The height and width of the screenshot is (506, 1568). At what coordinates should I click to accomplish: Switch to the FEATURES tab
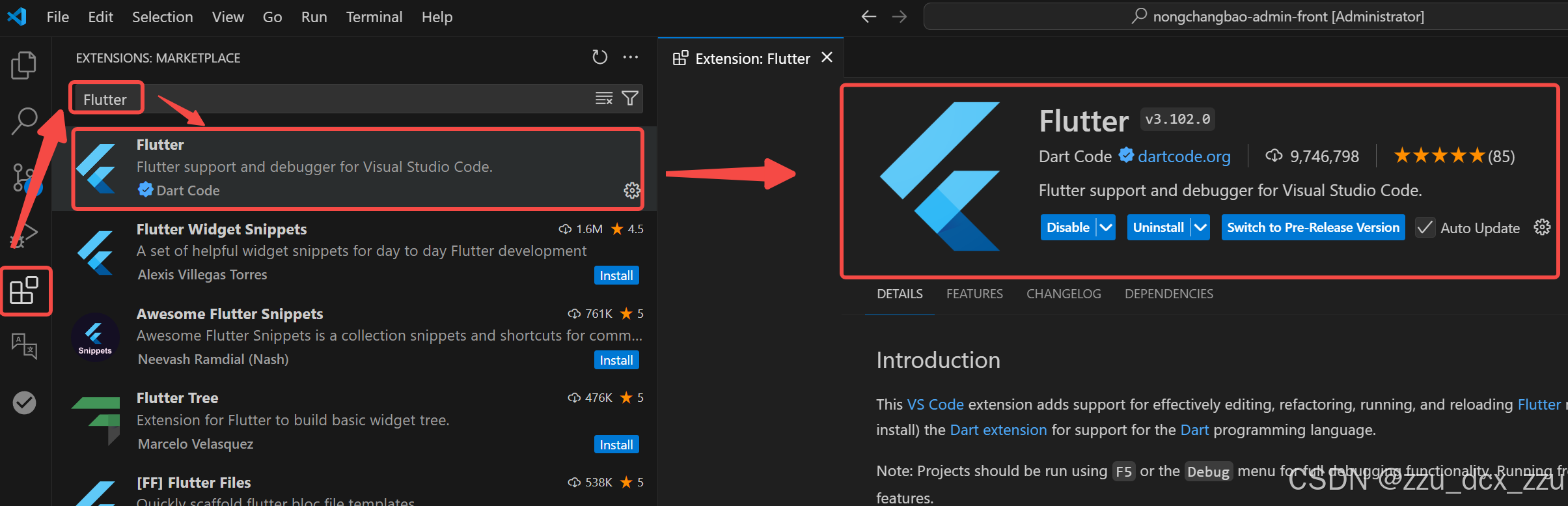tap(974, 294)
